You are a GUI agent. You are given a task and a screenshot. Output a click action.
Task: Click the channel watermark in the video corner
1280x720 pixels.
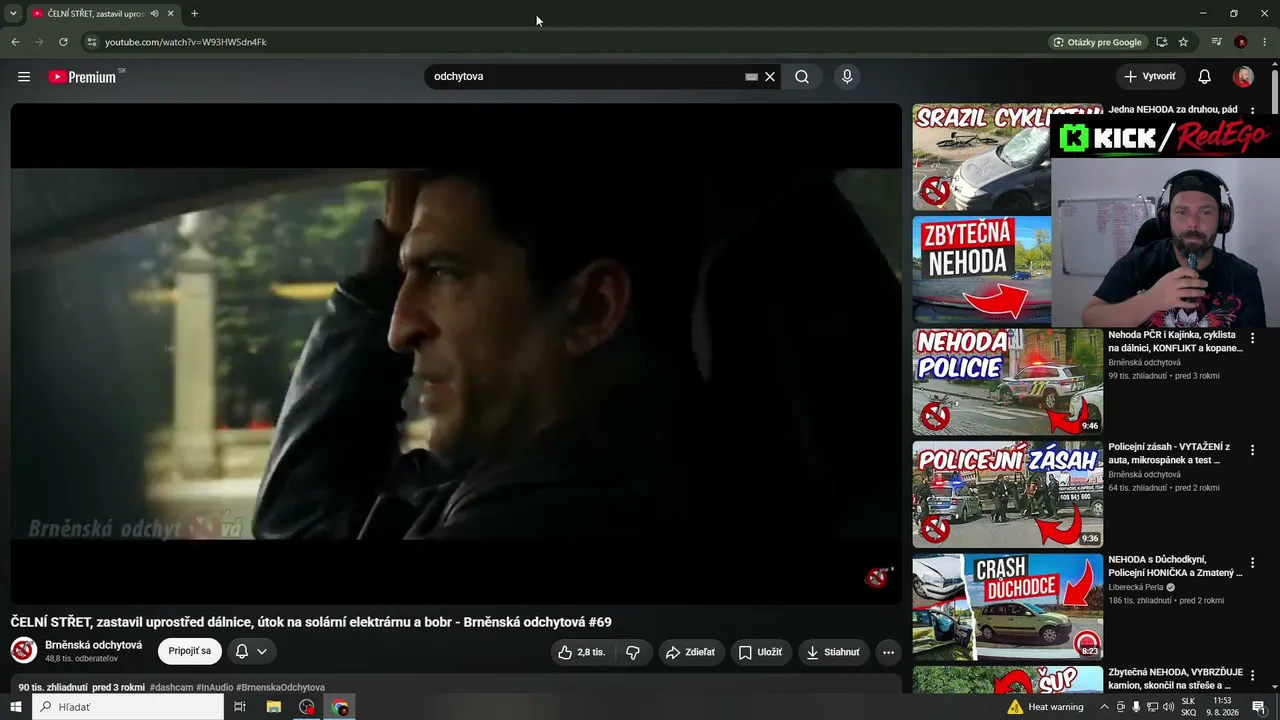877,577
